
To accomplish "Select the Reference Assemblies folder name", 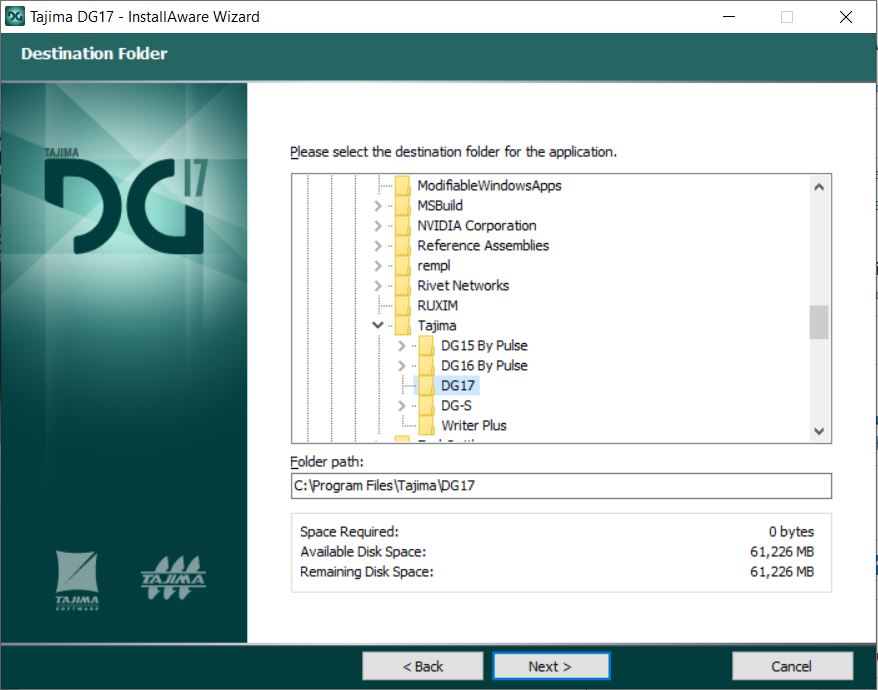I will click(x=483, y=245).
